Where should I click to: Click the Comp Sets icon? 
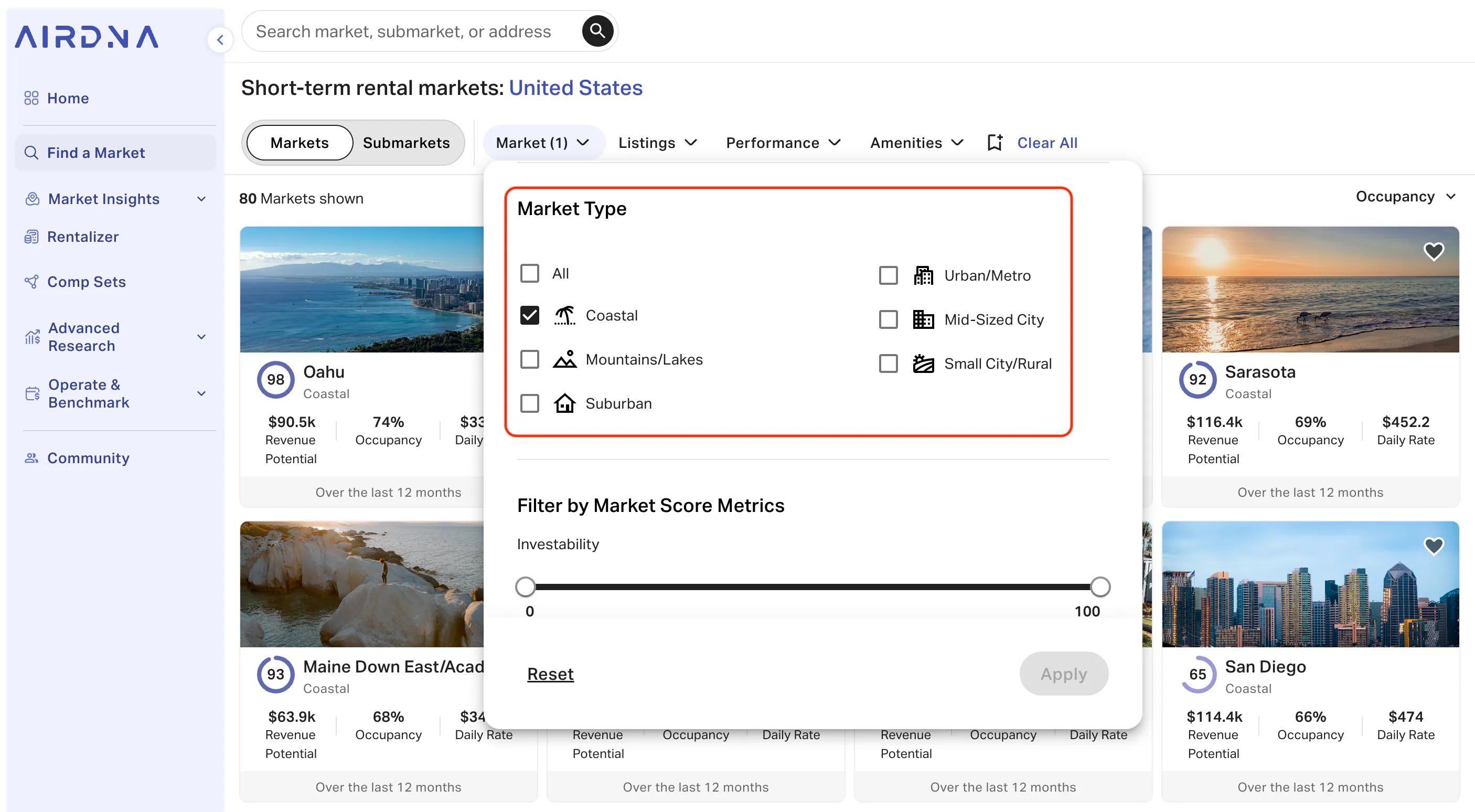[31, 282]
